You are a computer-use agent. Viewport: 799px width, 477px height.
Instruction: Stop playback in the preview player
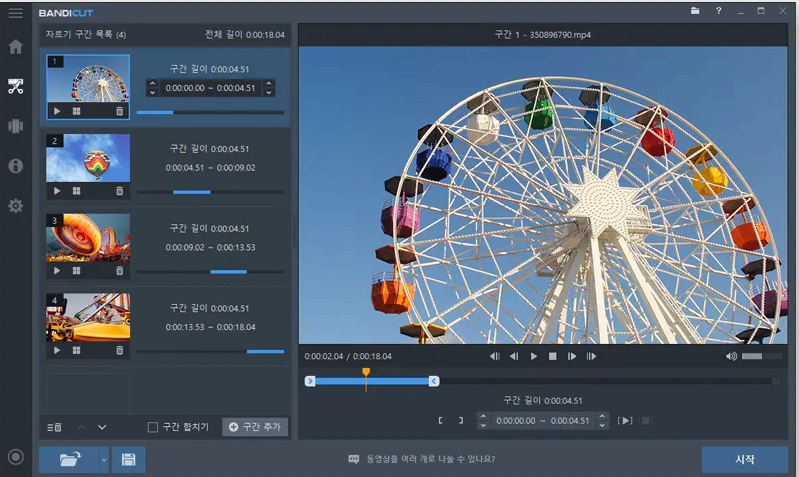click(x=552, y=356)
